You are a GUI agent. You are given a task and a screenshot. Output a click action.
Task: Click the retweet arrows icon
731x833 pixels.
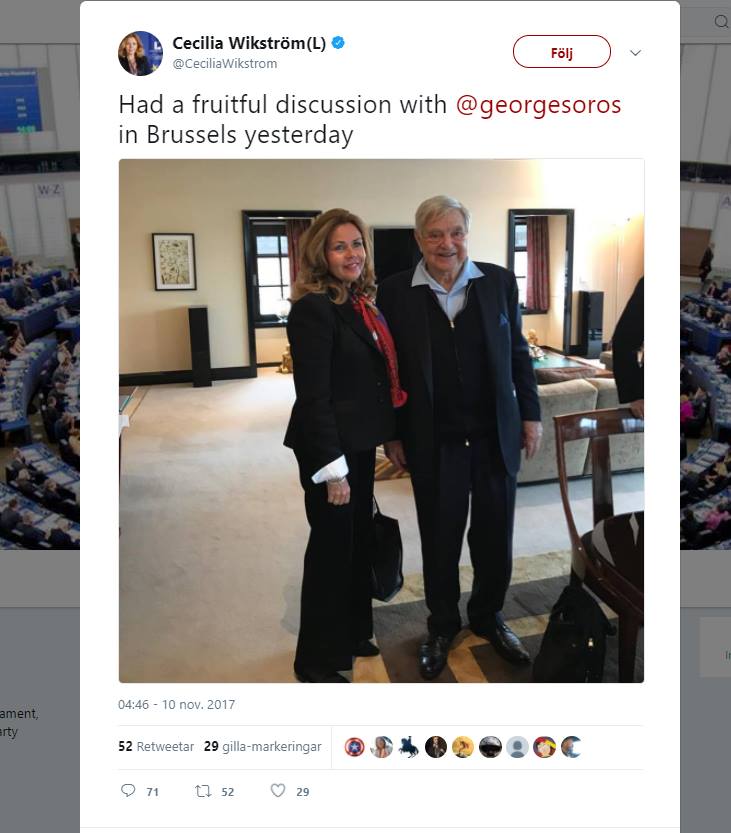203,791
